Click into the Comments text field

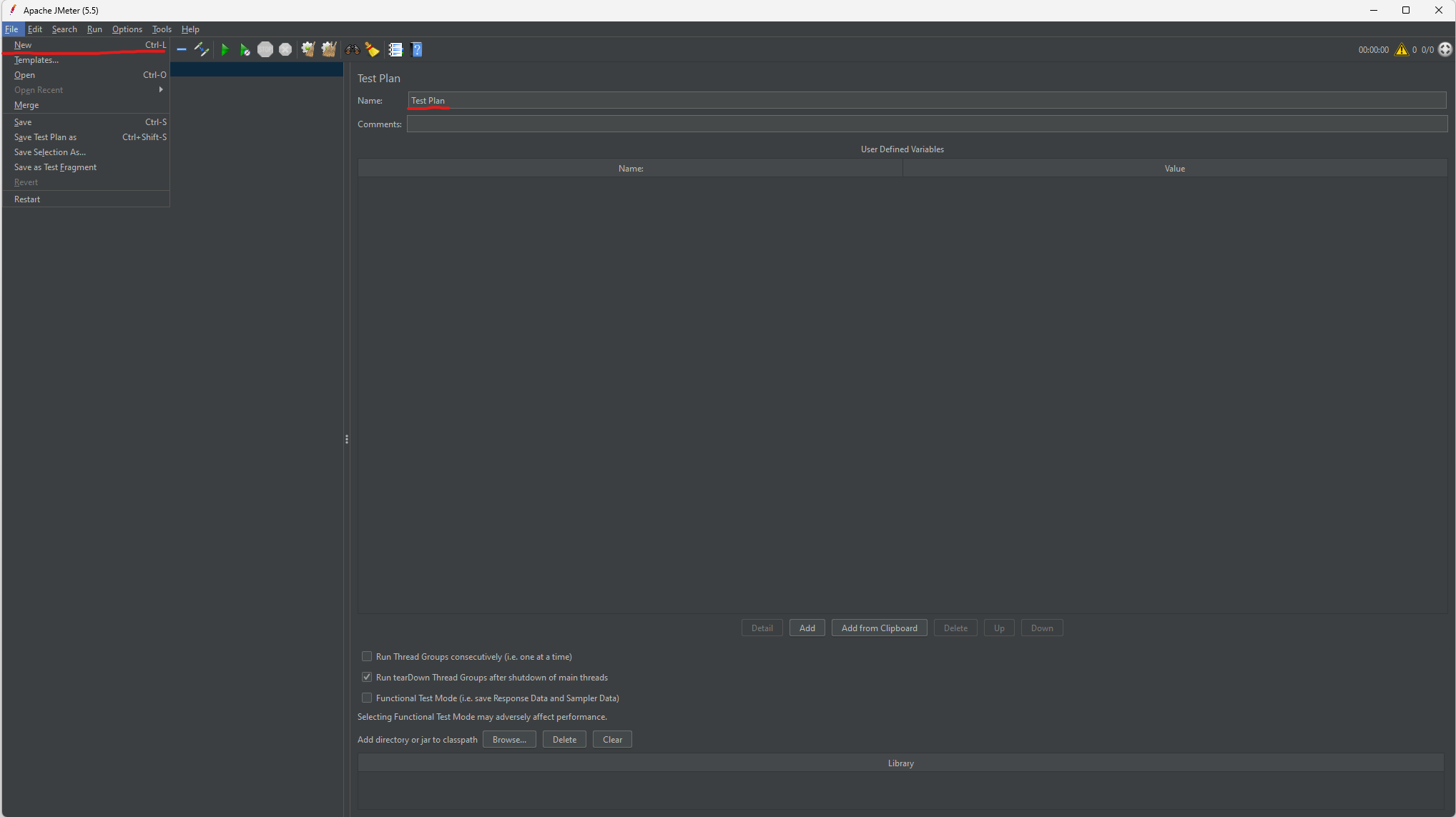[x=927, y=124]
